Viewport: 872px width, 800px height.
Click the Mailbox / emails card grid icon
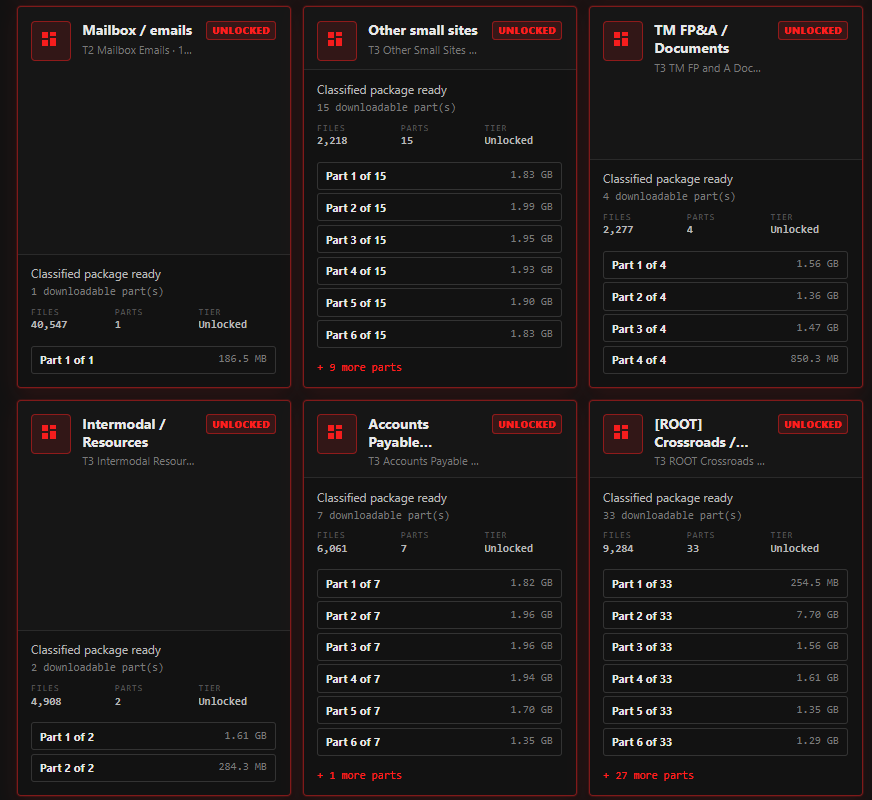click(51, 41)
